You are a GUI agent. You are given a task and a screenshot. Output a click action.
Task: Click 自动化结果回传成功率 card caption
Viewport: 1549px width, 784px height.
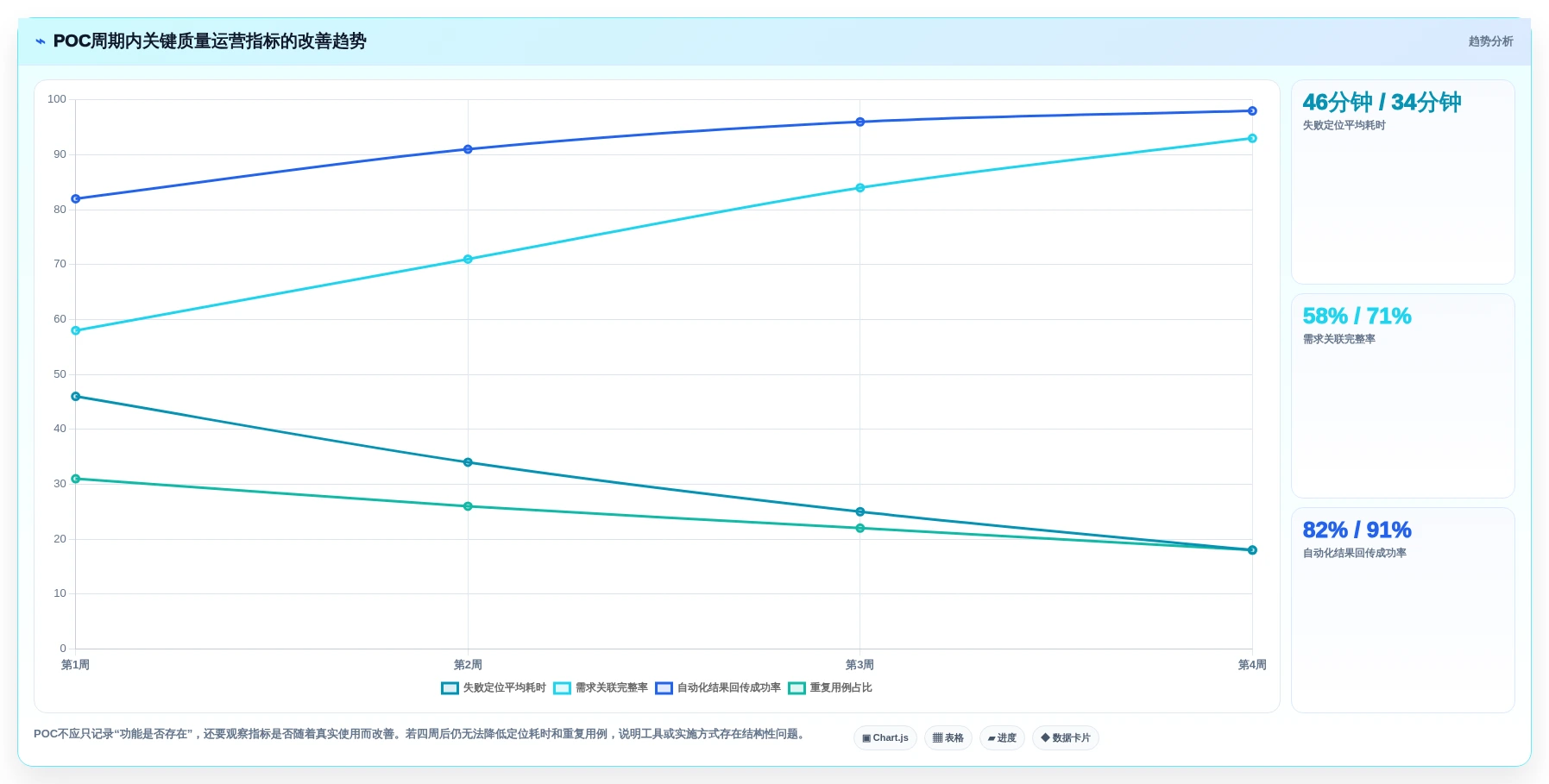click(1354, 554)
